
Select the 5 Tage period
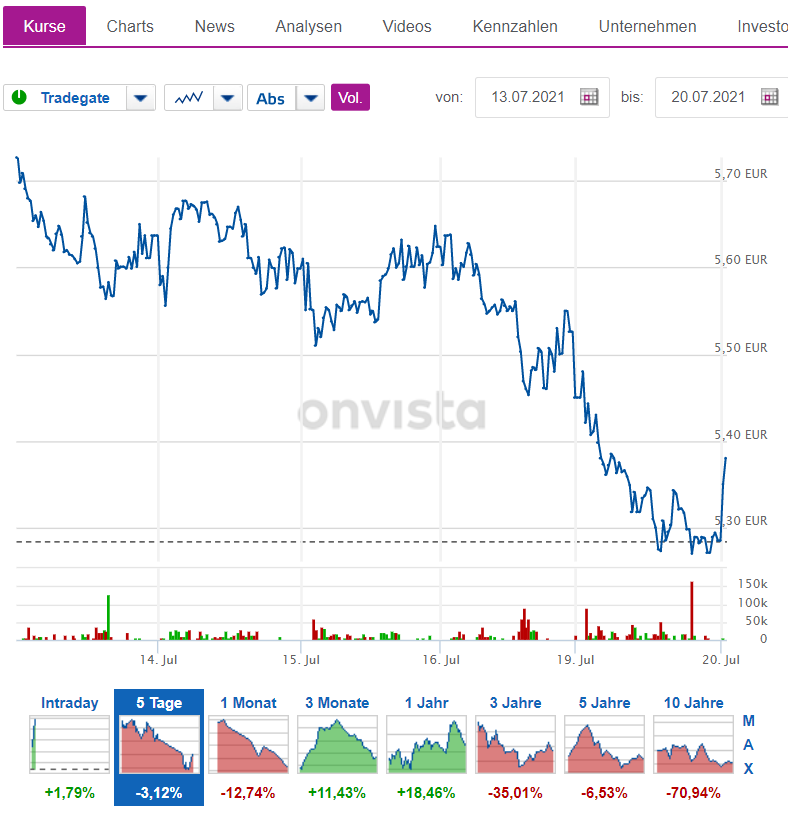point(159,703)
